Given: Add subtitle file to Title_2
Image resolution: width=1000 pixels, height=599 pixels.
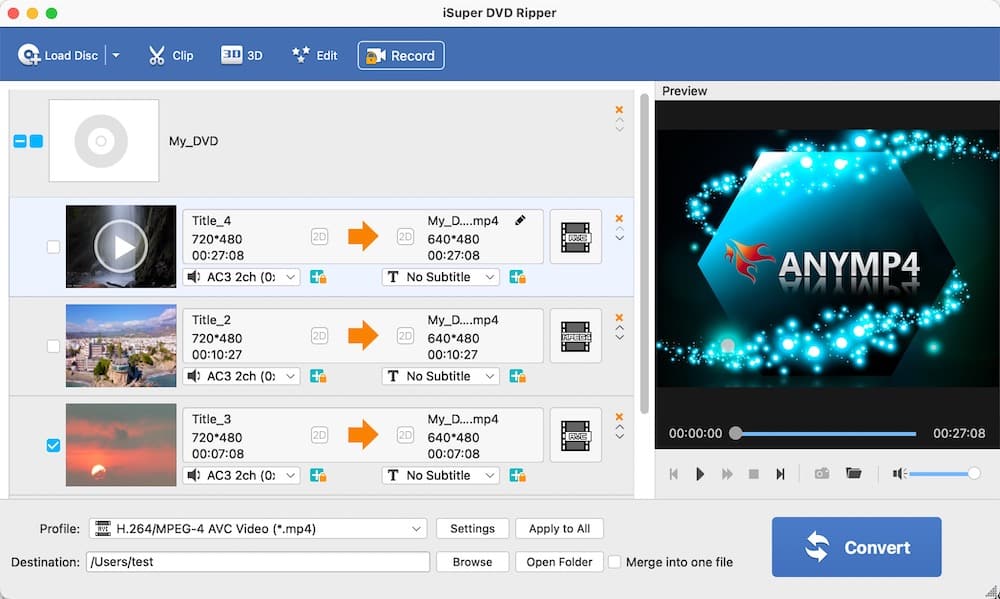Looking at the screenshot, I should pos(518,376).
